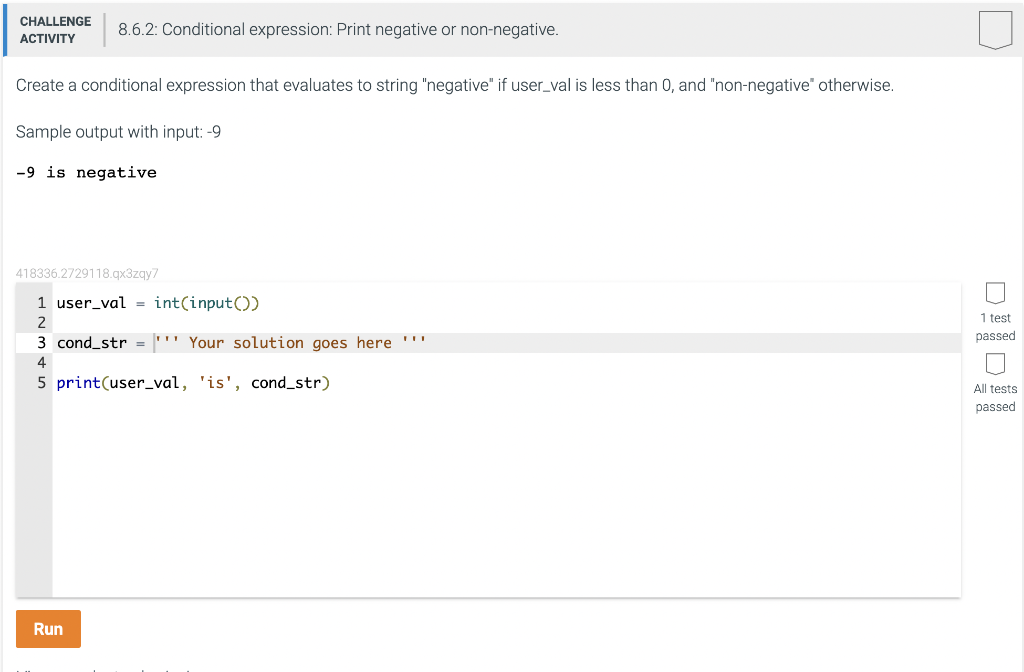Image resolution: width=1024 pixels, height=672 pixels.
Task: Run the code with the orange Run button
Action: click(48, 629)
